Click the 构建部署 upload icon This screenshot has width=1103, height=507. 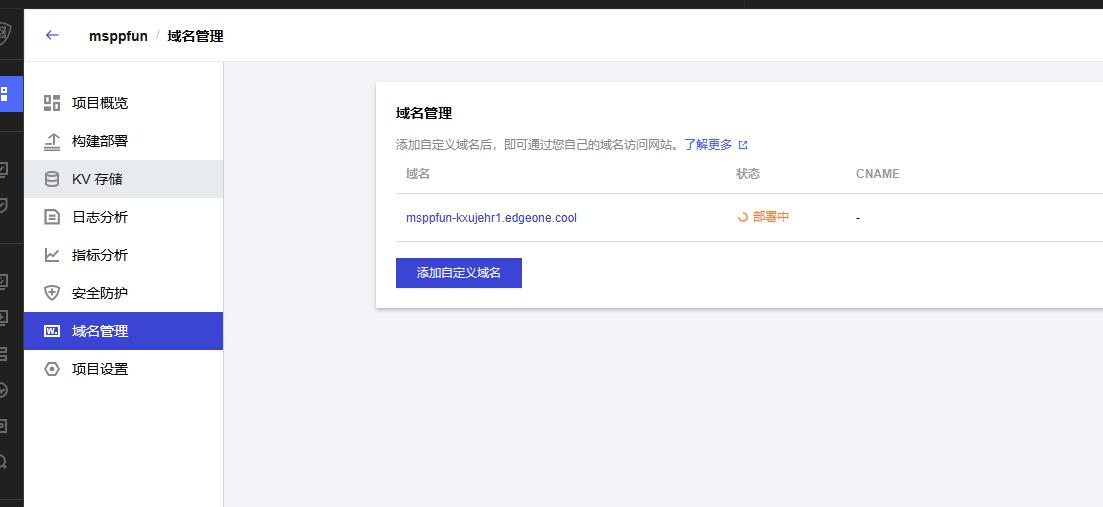pyautogui.click(x=52, y=141)
